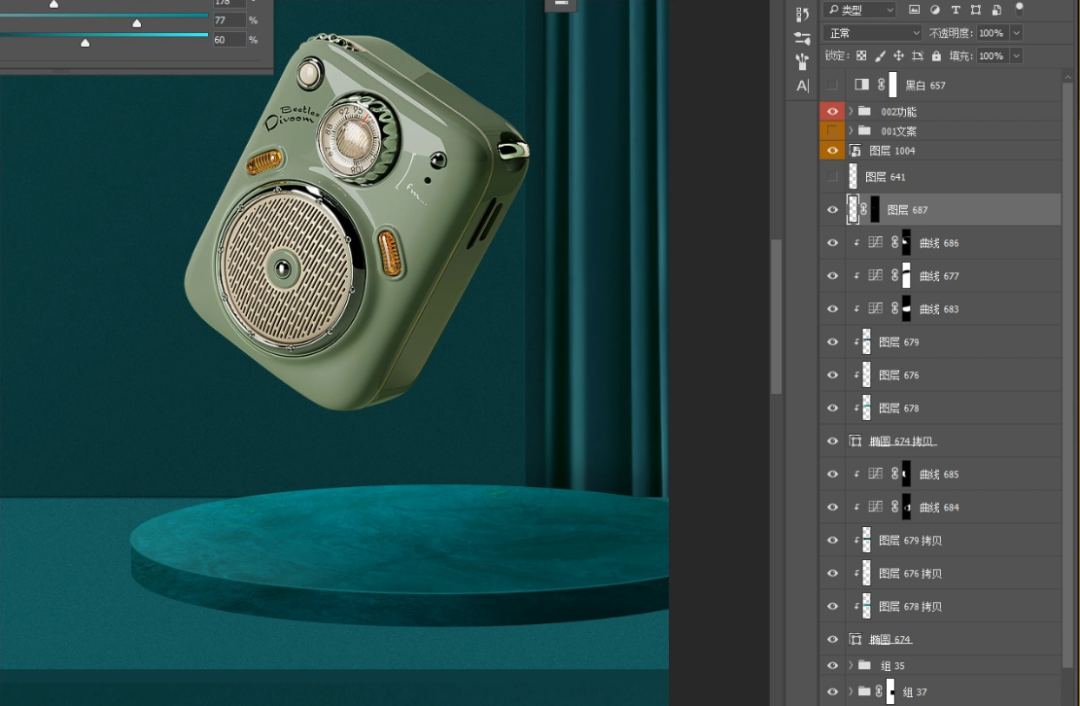Select layer 图层 676 拷贝
The width and height of the screenshot is (1080, 706).
tap(940, 573)
